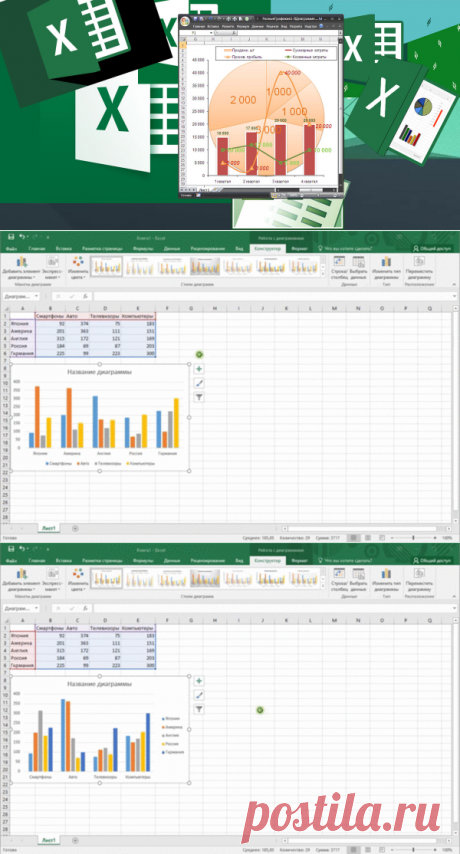Click chart title in upper window chart
Image resolution: width=460 pixels, height=854 pixels.
pos(99,372)
